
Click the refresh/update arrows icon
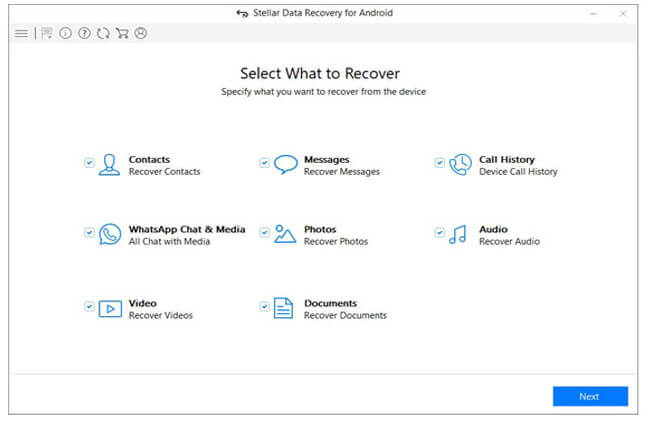pos(102,33)
